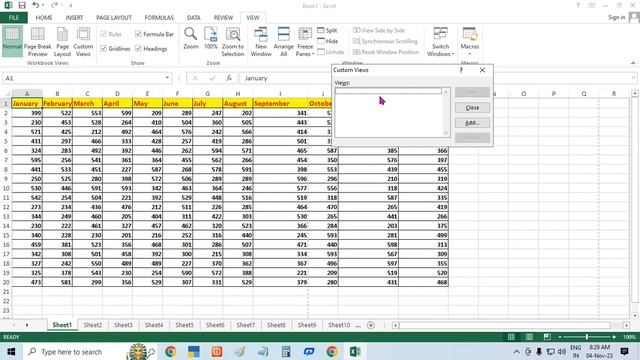This screenshot has height=360, width=640.
Task: Open Page Break Preview view
Action: pyautogui.click(x=38, y=42)
